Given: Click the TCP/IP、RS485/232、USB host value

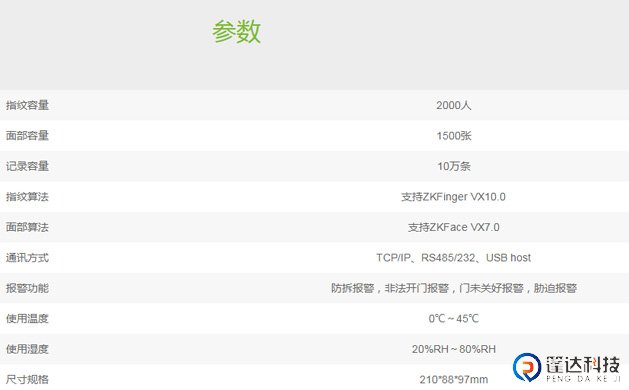Looking at the screenshot, I should [x=453, y=258].
